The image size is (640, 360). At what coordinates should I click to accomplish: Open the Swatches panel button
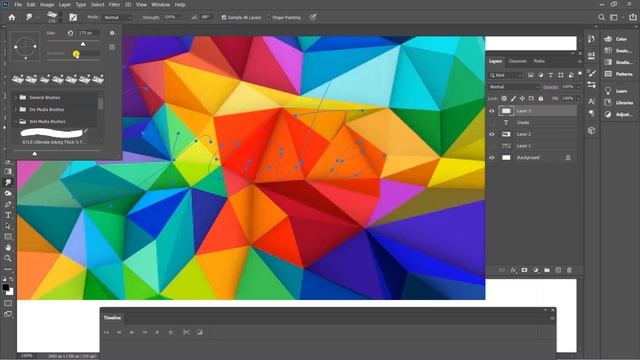point(619,51)
